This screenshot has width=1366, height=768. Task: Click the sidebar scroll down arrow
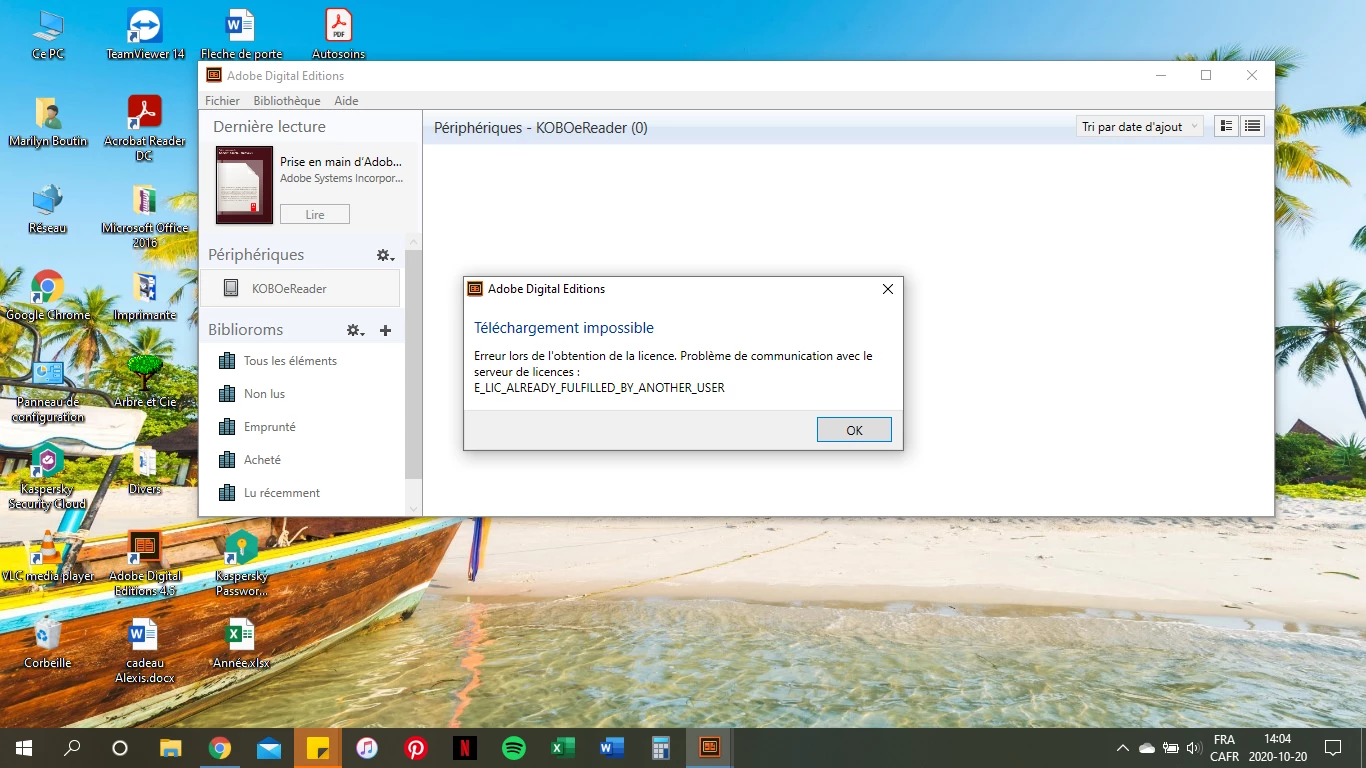pos(413,509)
